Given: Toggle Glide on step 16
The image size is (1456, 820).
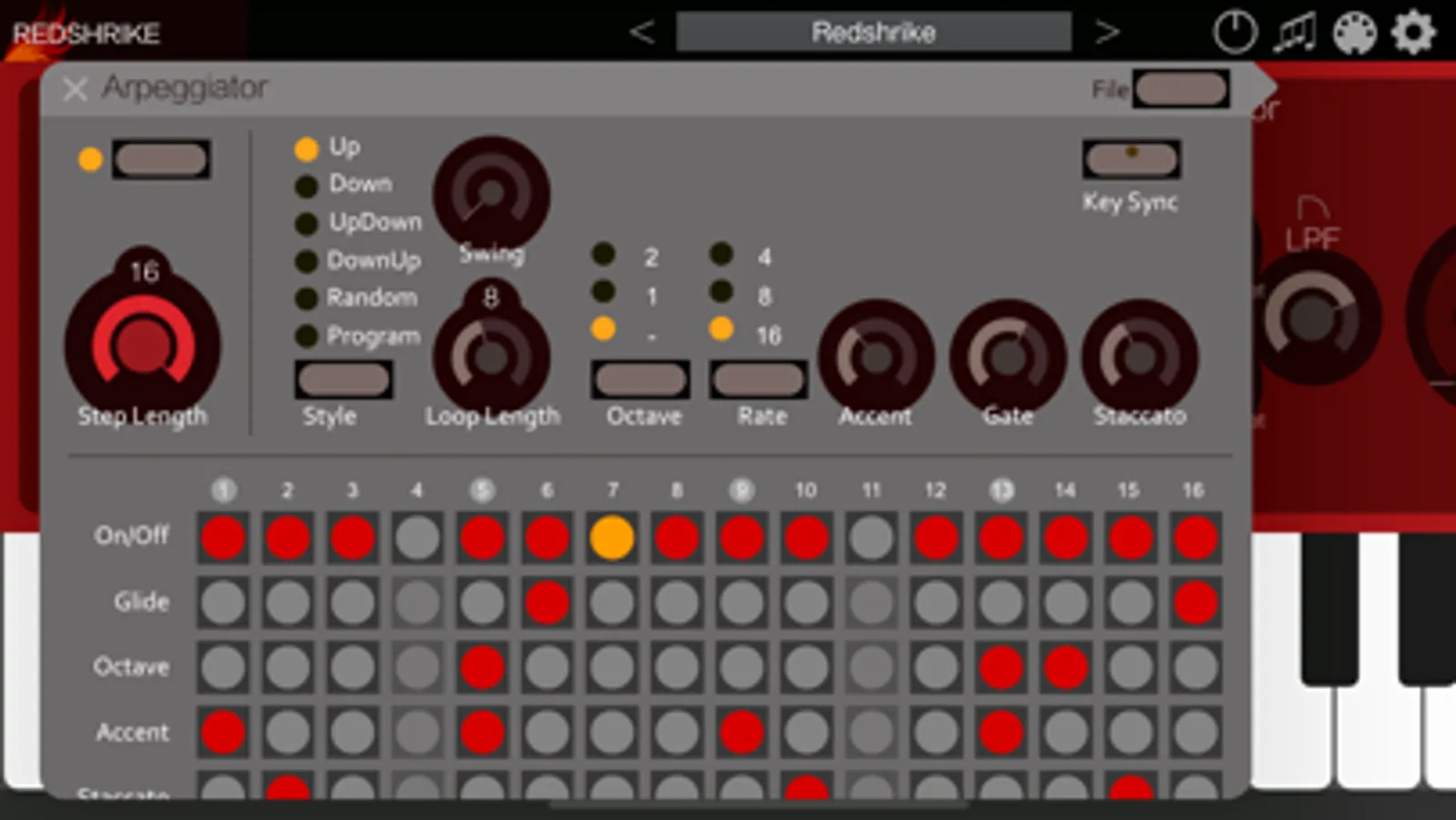Looking at the screenshot, I should point(1195,602).
